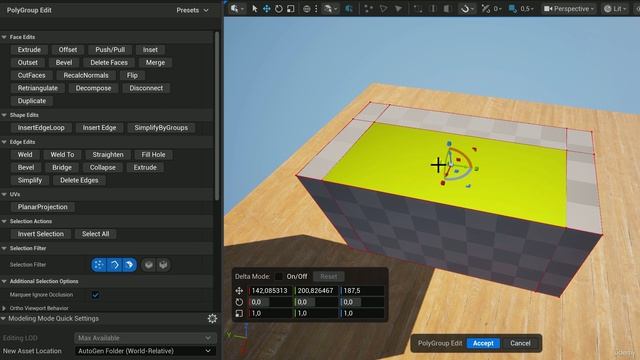640x360 pixels.
Task: Click the Duplicate button
Action: click(x=31, y=101)
